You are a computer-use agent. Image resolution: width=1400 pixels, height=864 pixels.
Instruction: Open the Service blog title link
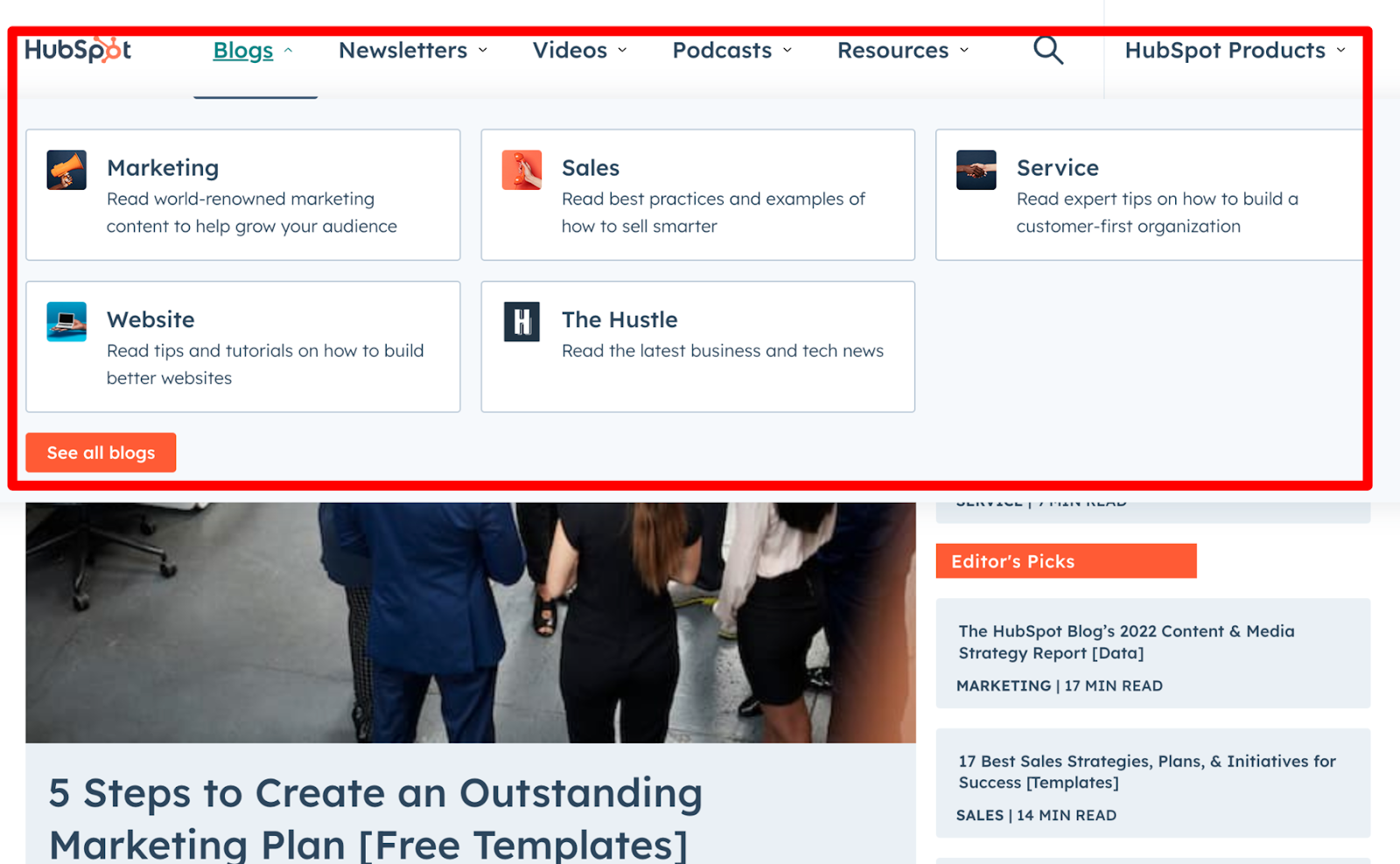1057,168
